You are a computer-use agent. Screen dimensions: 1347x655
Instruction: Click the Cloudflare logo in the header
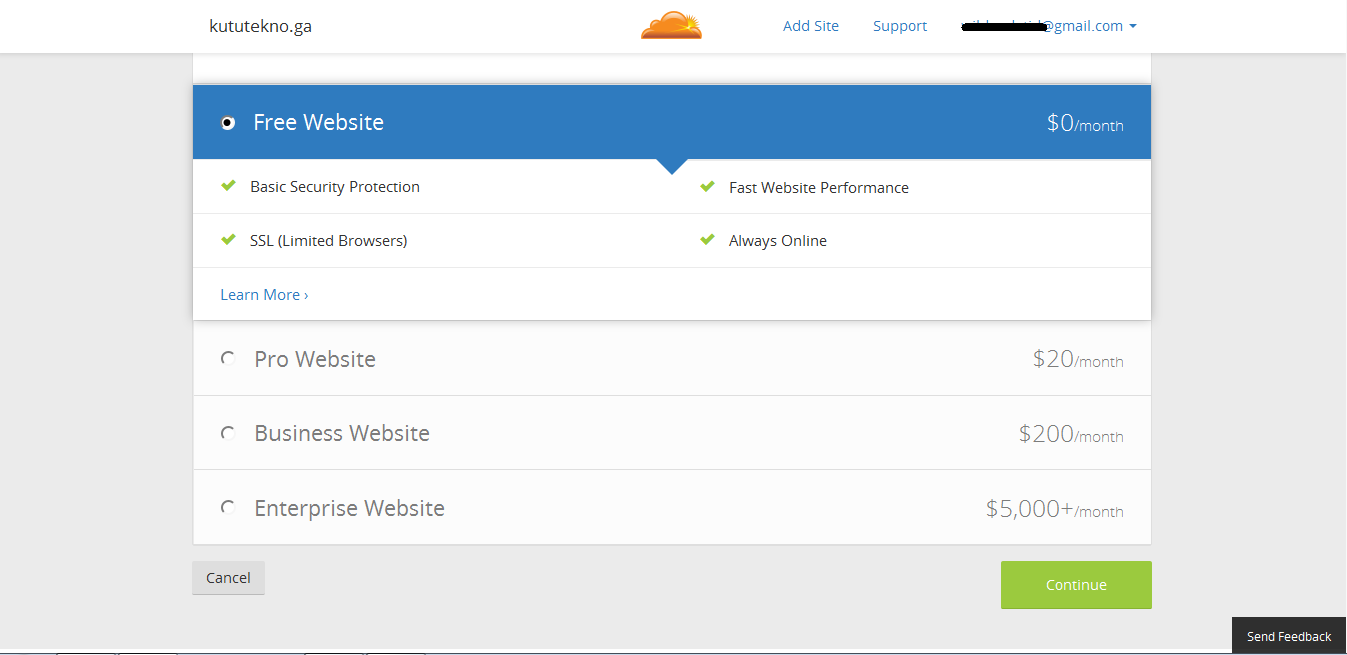tap(671, 25)
